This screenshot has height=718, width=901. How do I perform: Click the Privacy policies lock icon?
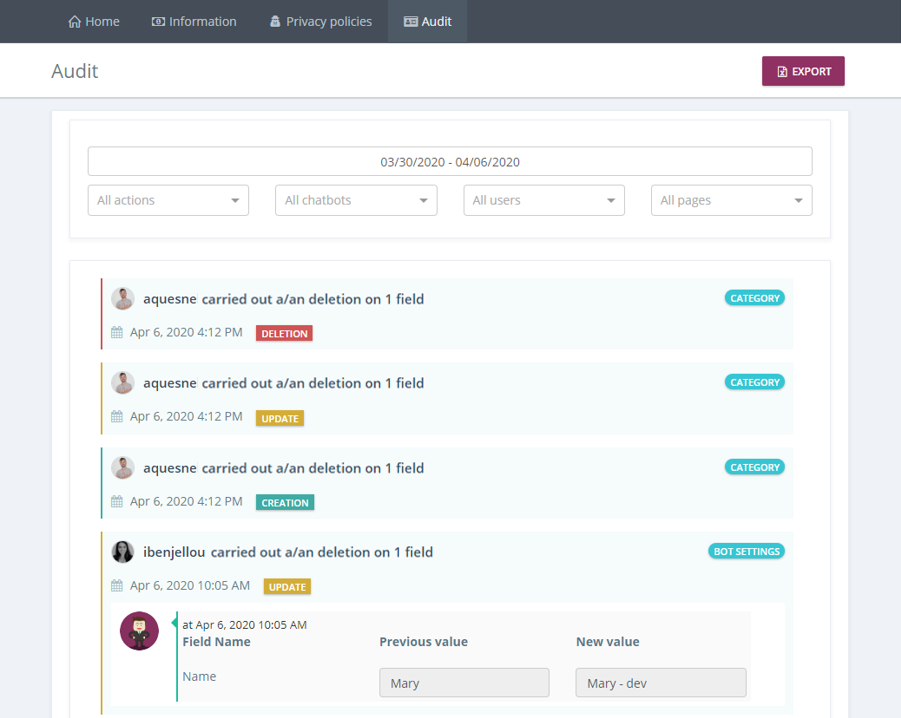tap(275, 22)
